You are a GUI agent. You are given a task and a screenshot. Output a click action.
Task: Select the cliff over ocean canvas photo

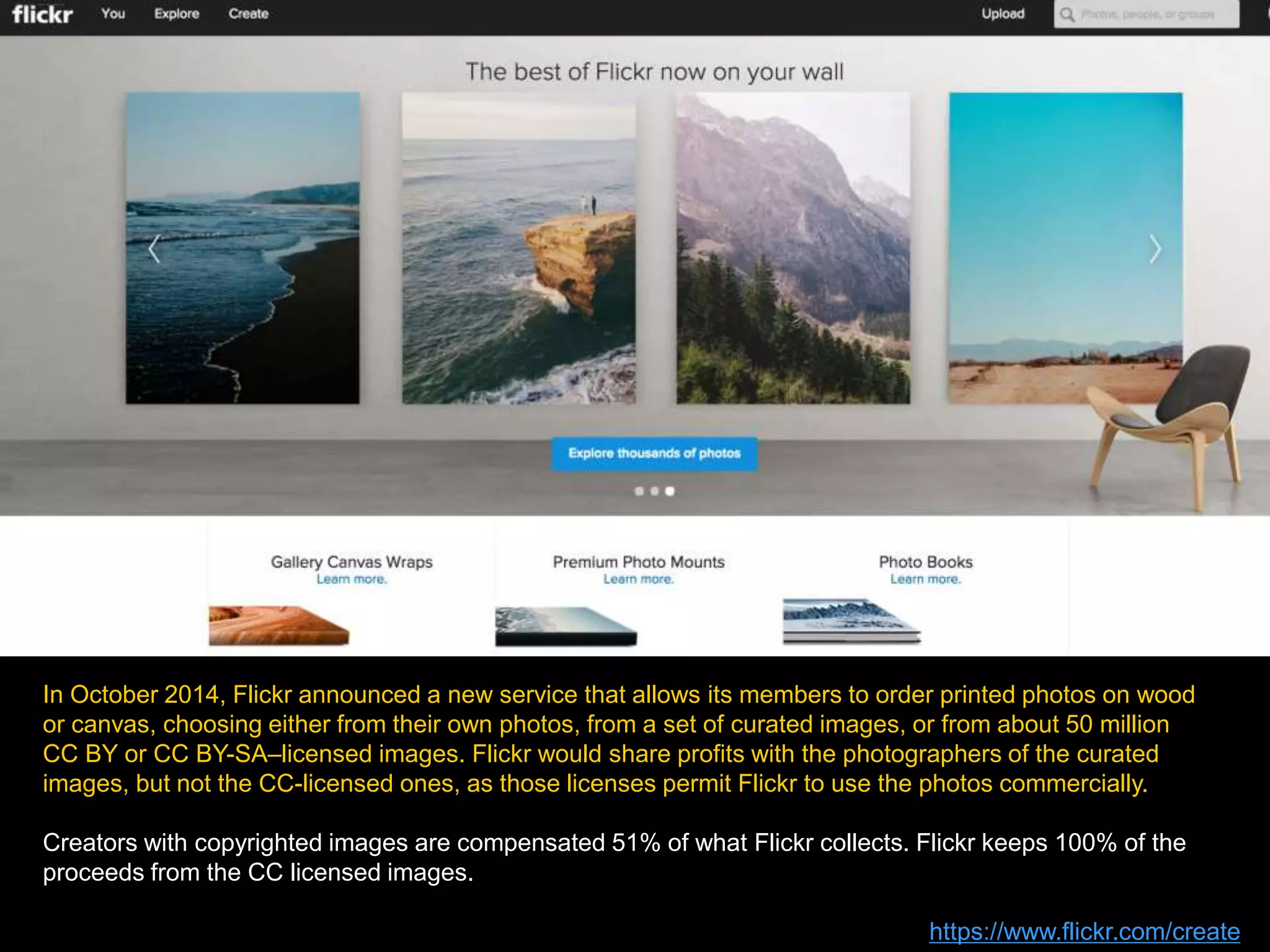519,248
